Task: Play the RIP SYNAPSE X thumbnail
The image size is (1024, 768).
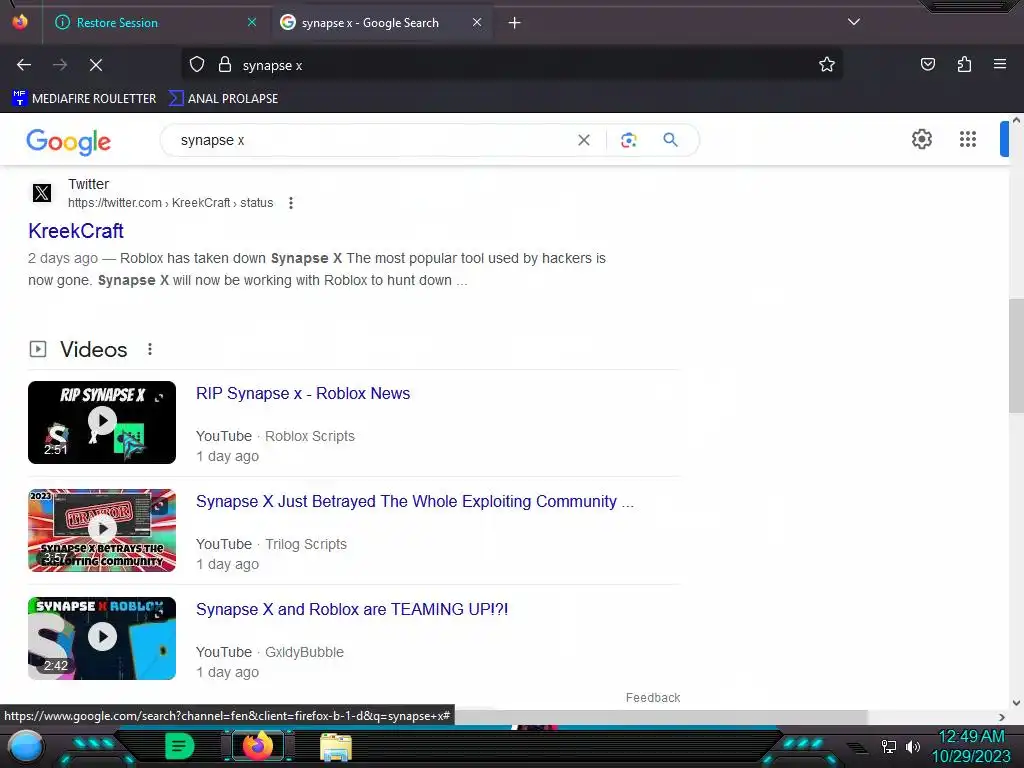Action: 102,423
